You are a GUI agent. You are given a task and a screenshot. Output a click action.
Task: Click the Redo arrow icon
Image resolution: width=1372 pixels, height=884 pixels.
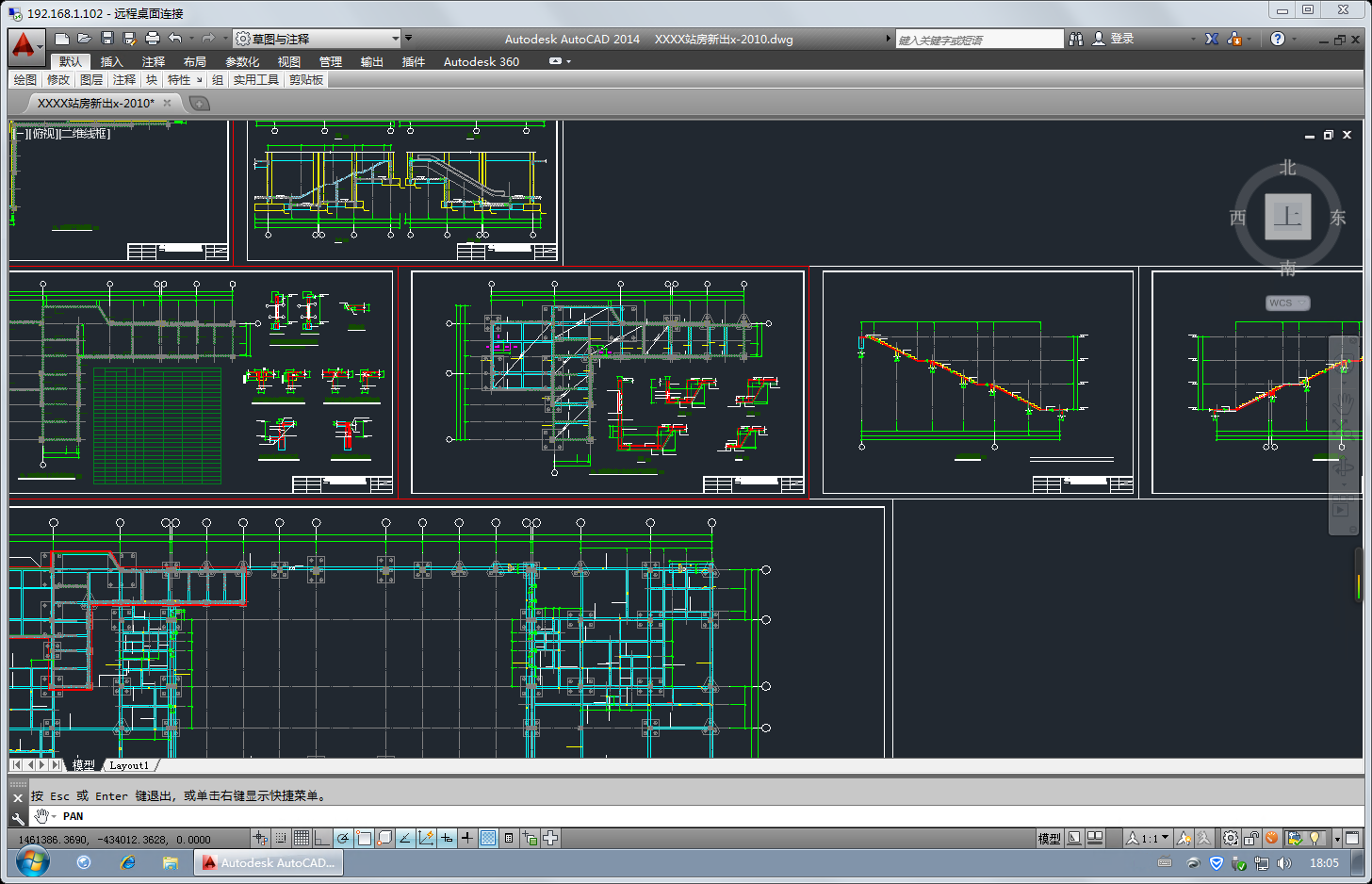208,39
